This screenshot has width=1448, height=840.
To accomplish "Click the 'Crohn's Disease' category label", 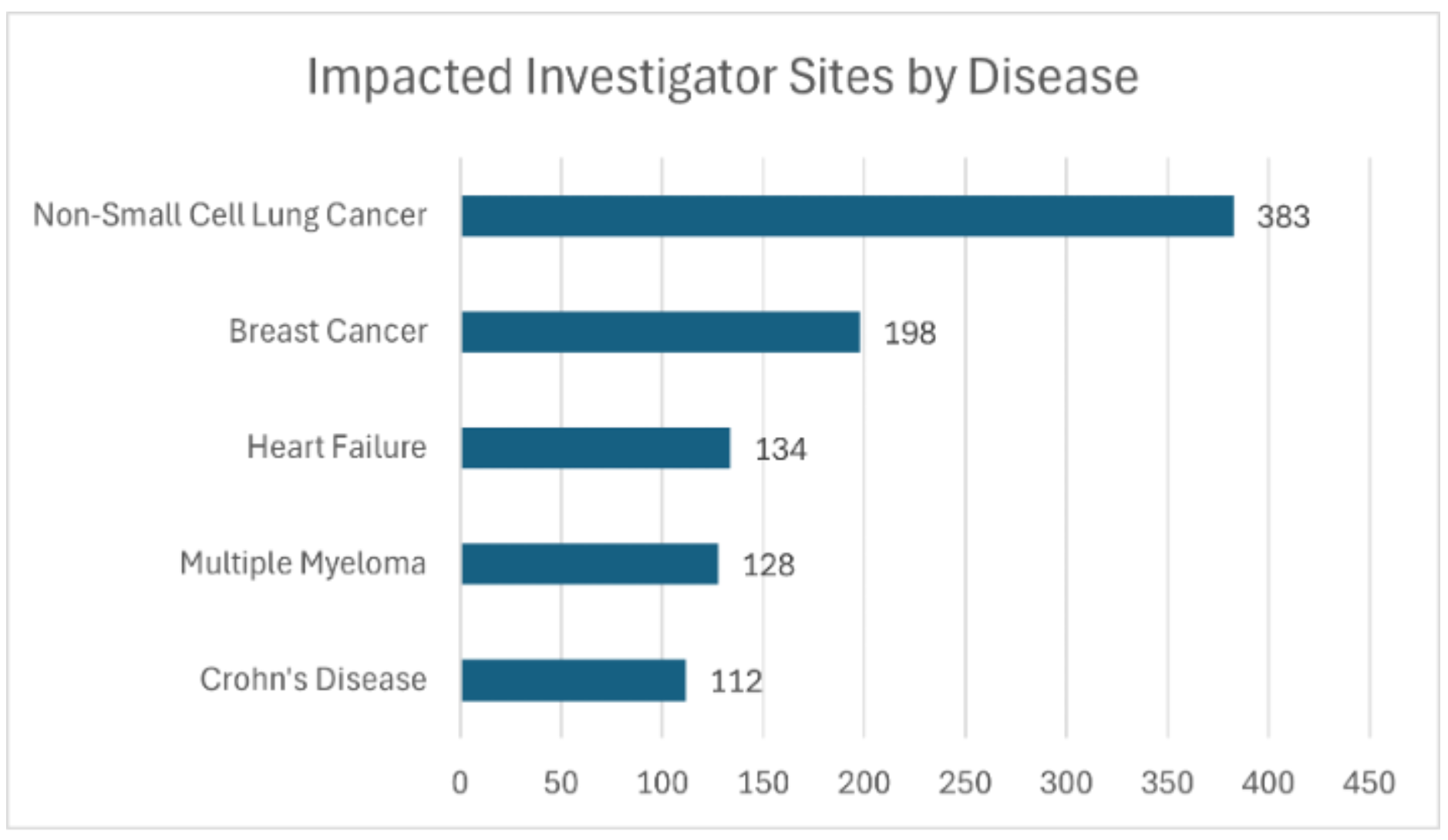I will tap(313, 680).
